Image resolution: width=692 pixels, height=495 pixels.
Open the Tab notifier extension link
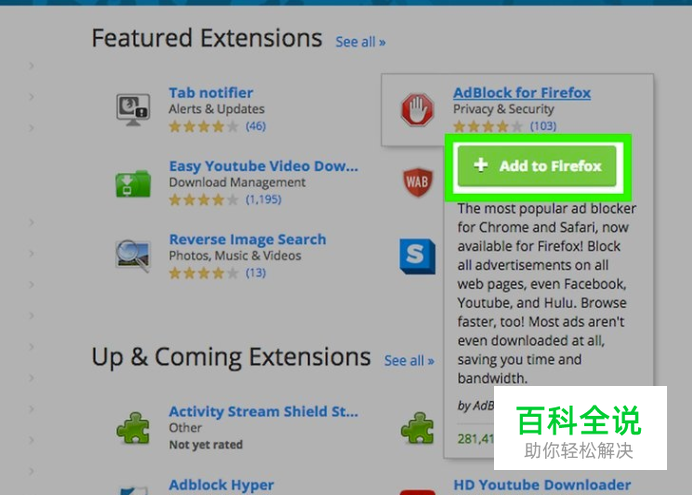pyautogui.click(x=211, y=93)
